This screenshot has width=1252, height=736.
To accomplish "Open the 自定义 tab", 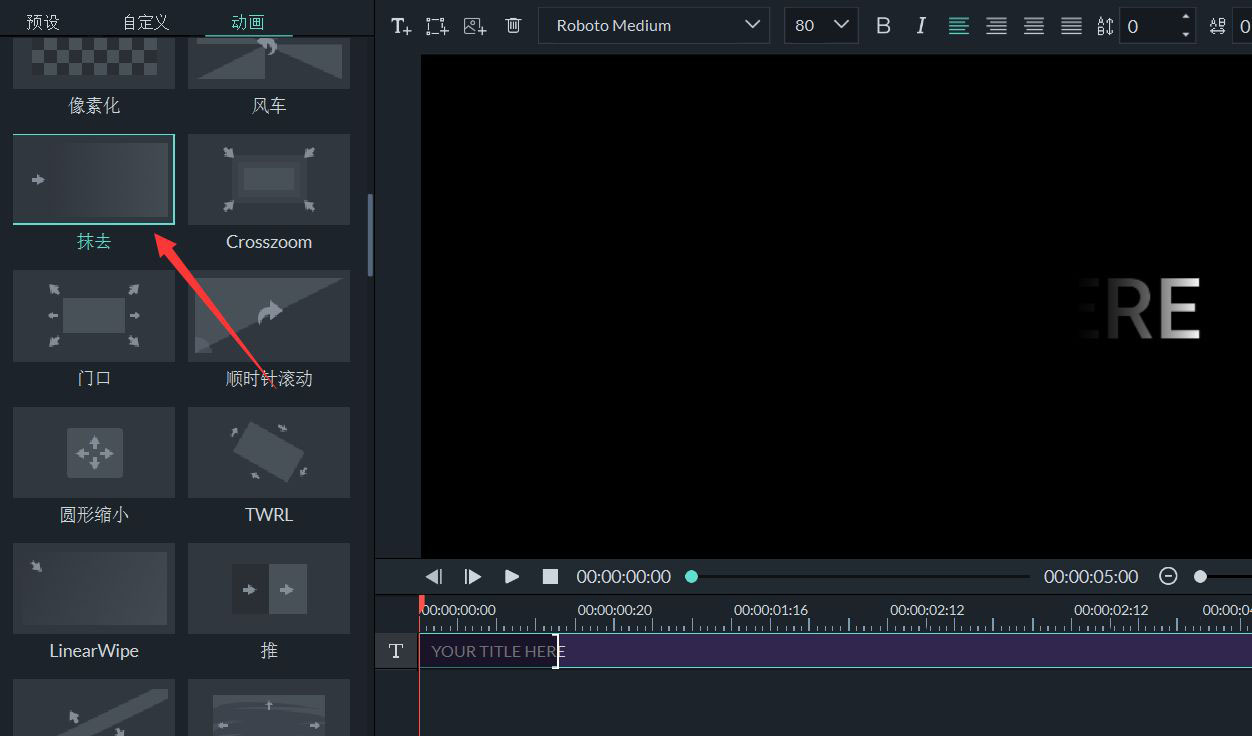I will 146,22.
